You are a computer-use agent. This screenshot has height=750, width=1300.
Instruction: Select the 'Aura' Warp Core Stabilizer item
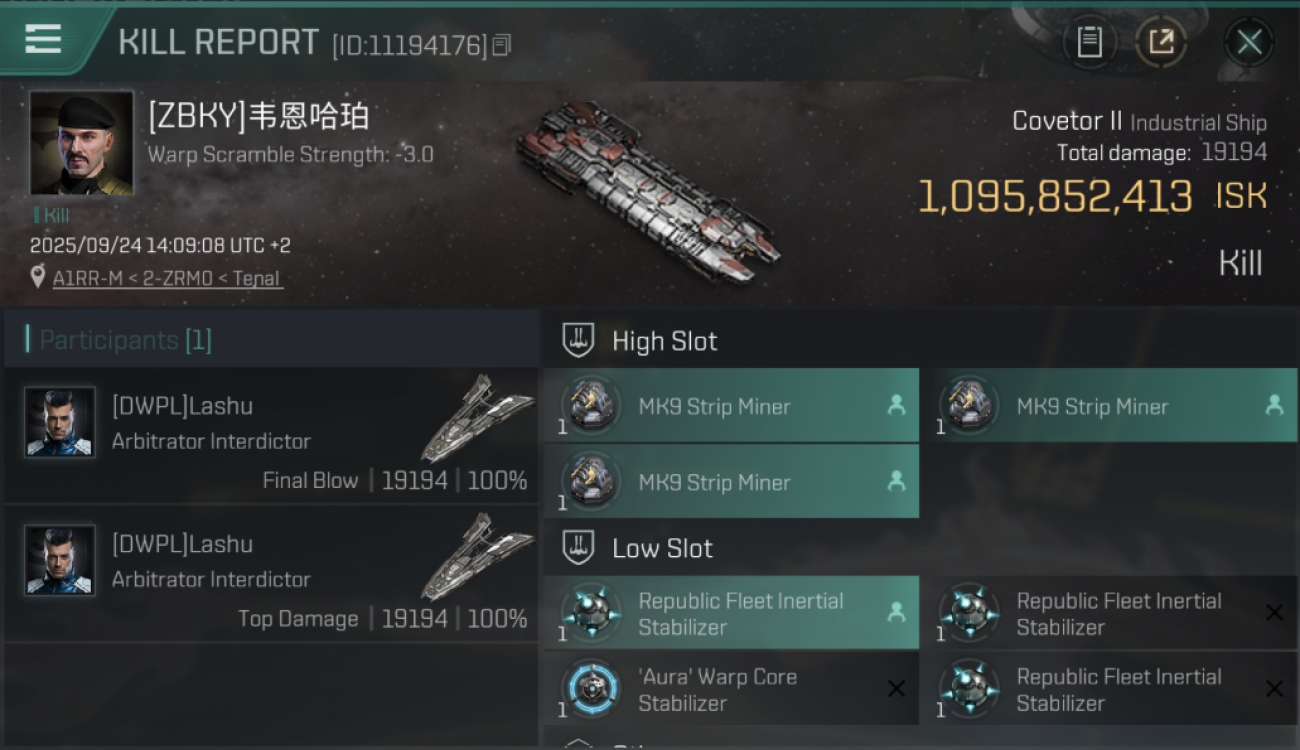click(731, 689)
